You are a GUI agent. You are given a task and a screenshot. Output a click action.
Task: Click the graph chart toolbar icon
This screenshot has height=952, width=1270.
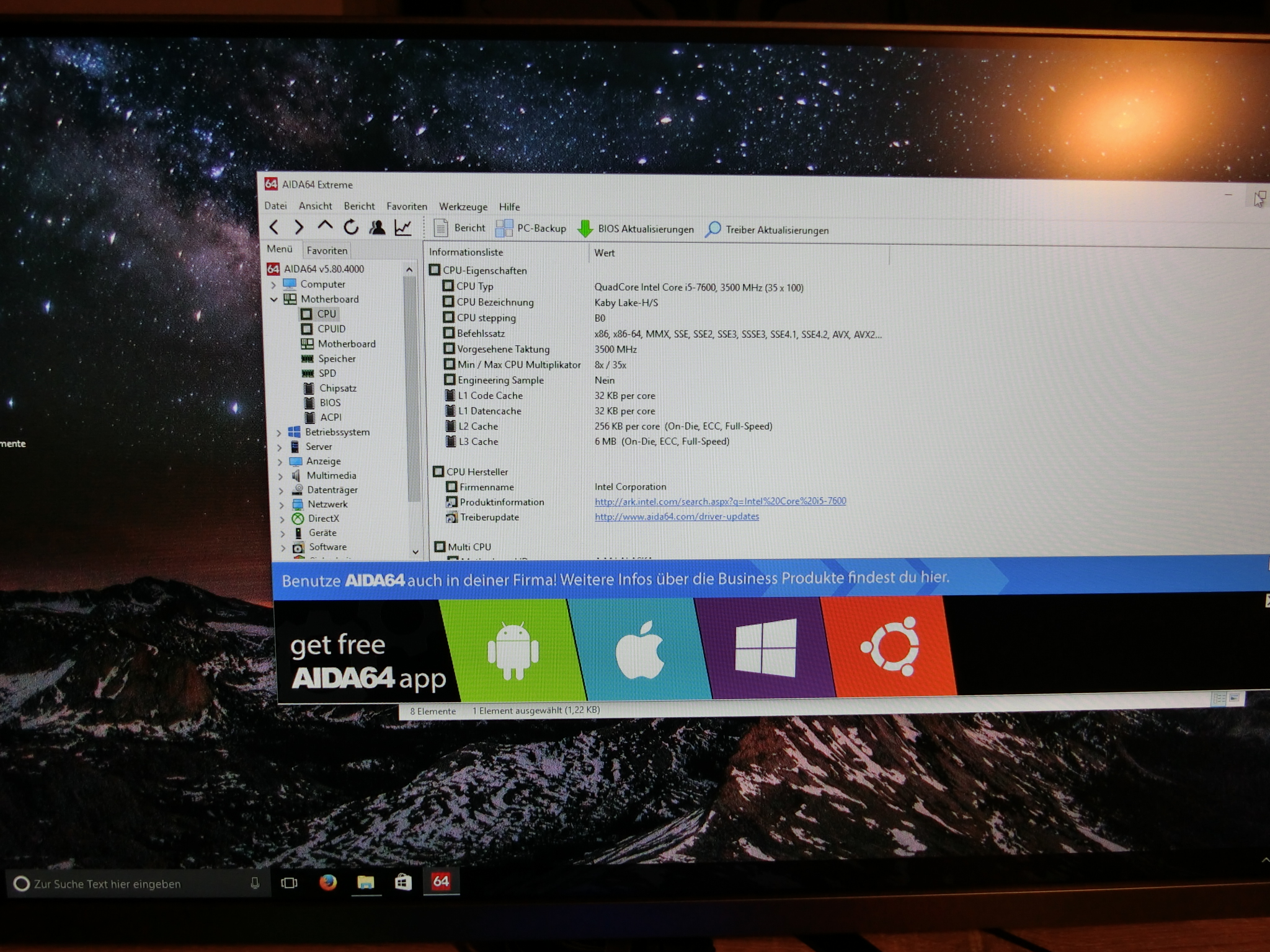pyautogui.click(x=403, y=228)
